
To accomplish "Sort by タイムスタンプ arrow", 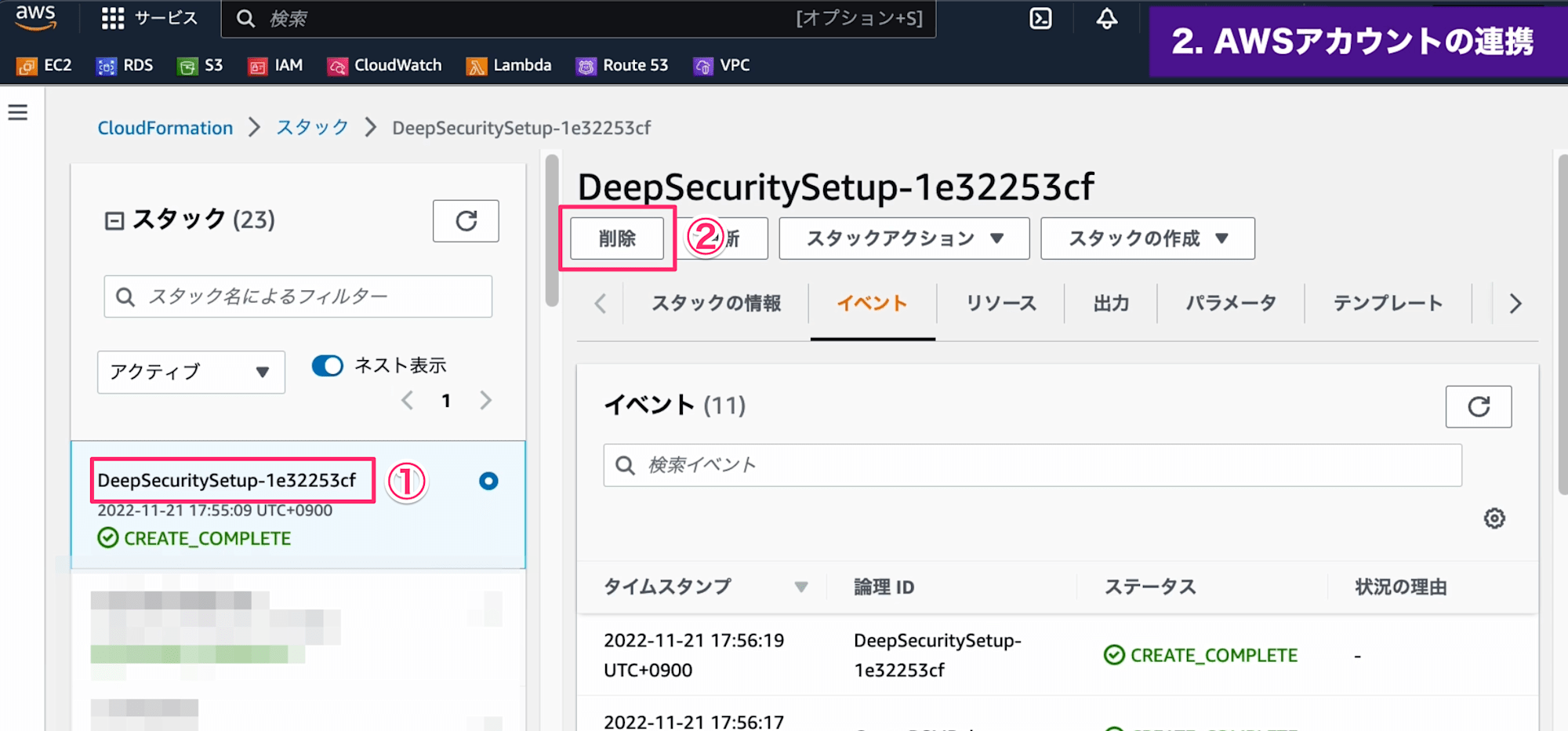I will 800,587.
